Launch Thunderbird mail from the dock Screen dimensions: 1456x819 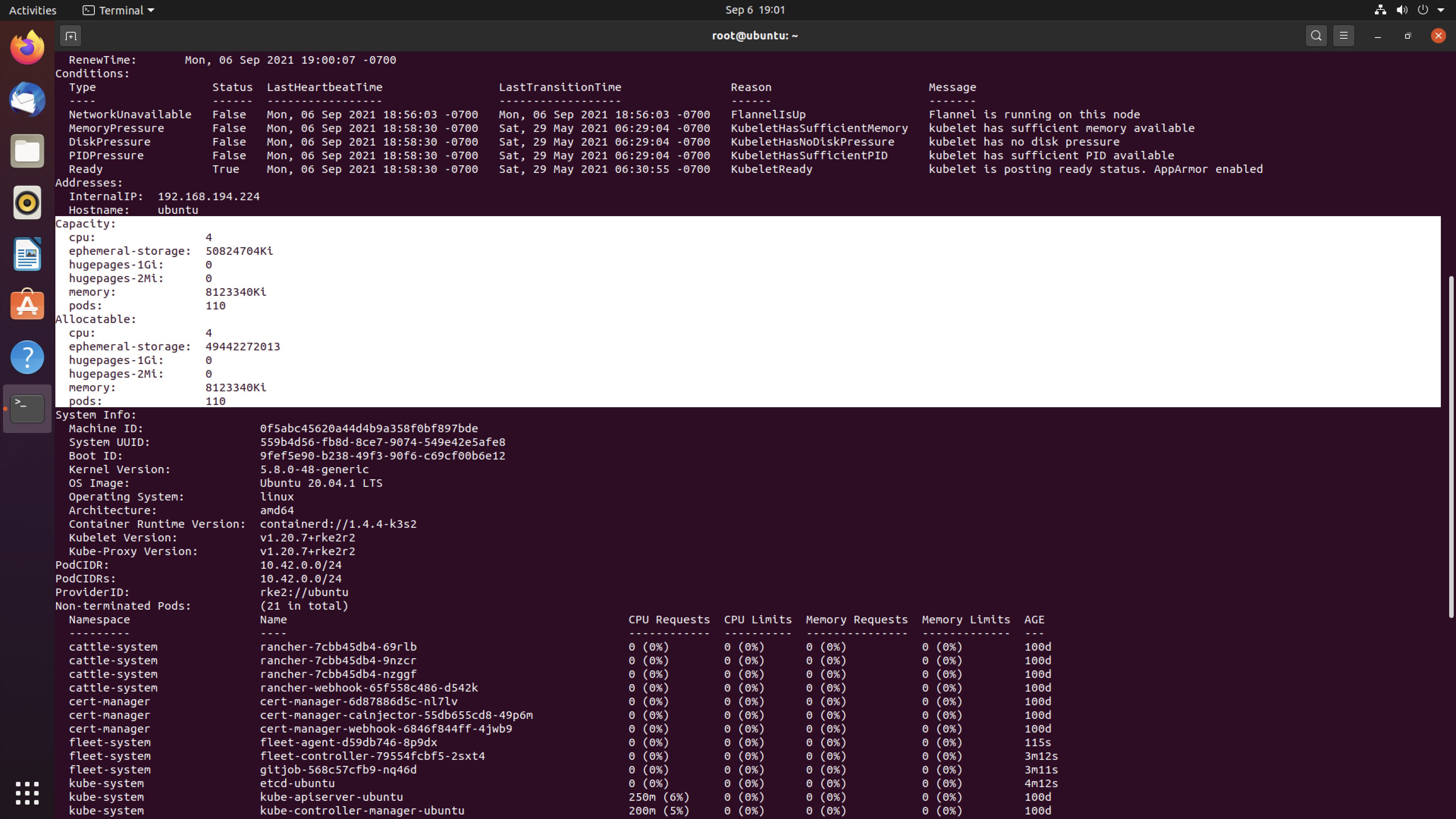pyautogui.click(x=27, y=99)
